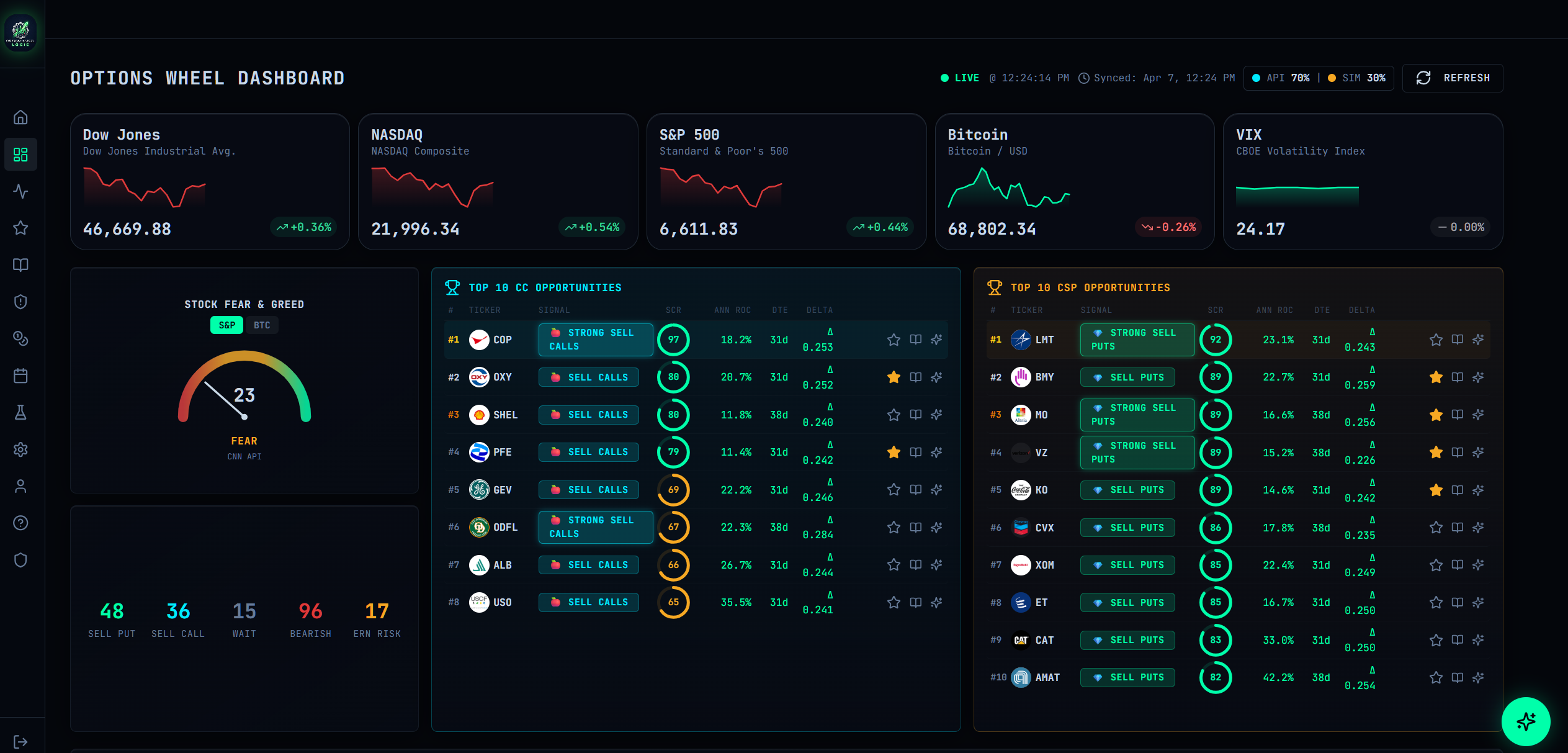Screen dimensions: 1568x753
Task: Star ALB in CC opportunities
Action: [x=894, y=565]
